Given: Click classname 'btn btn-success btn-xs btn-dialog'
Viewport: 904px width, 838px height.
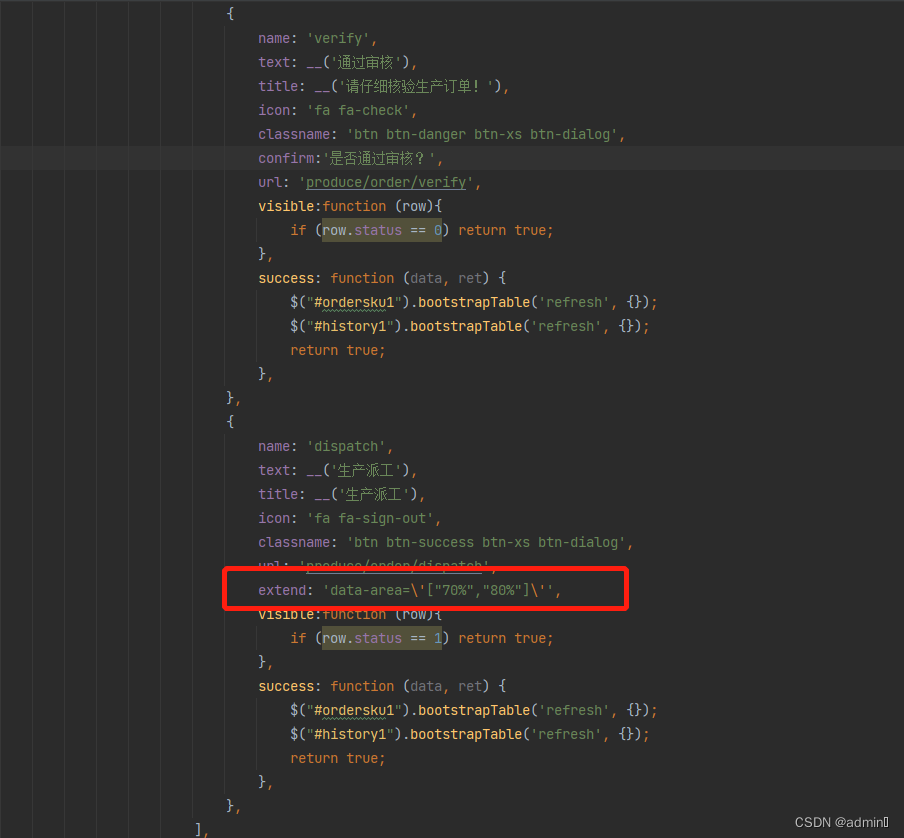Looking at the screenshot, I should click(486, 542).
